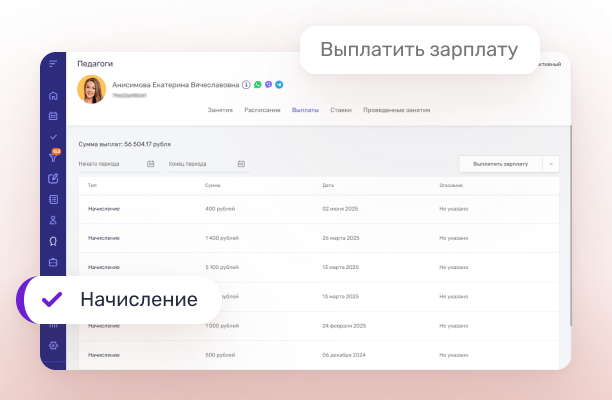Open the briefcase icon in sidebar
Viewport: 612px width, 400px height.
53,262
